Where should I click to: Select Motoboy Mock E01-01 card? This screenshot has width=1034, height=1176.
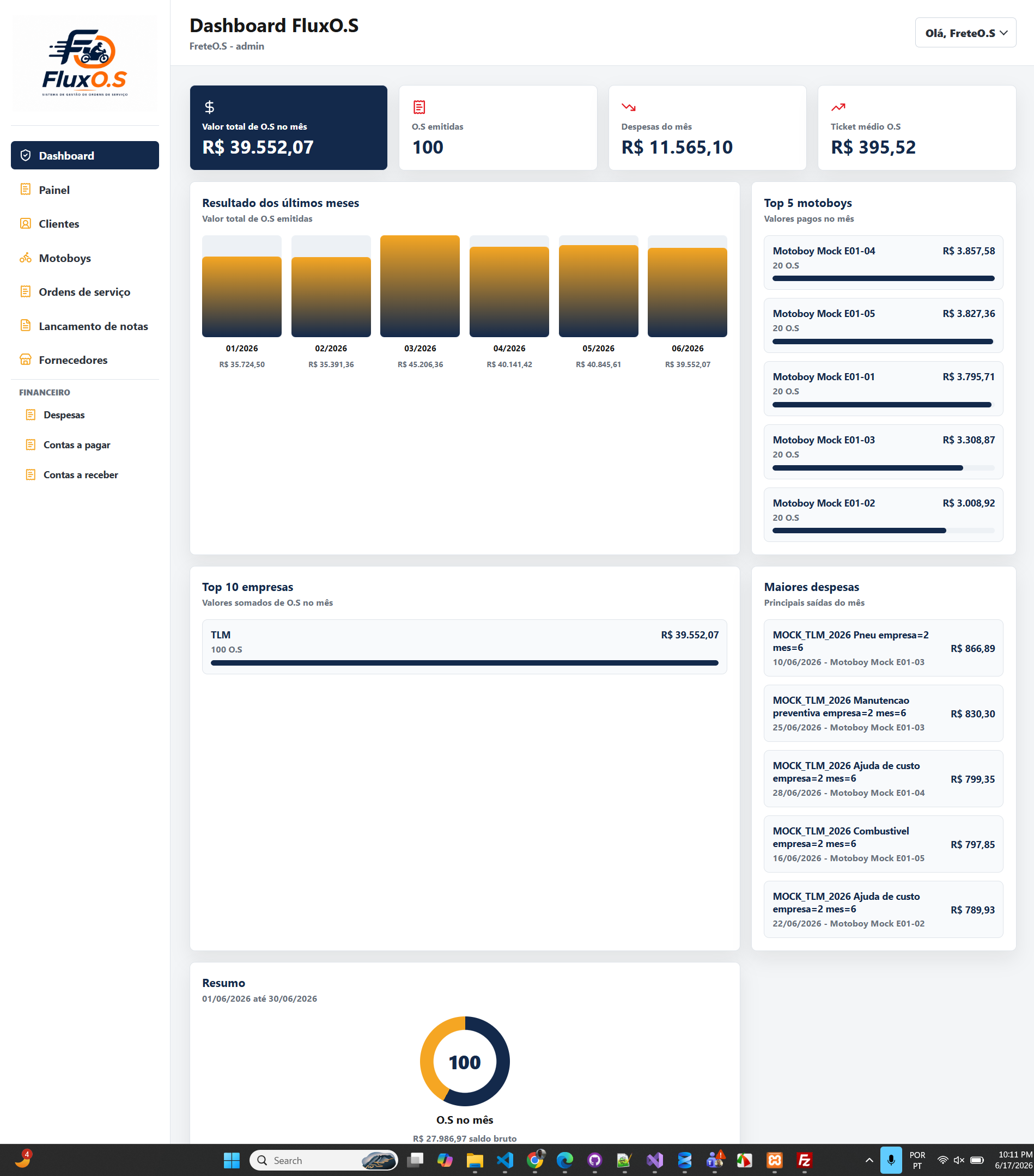[x=883, y=388]
